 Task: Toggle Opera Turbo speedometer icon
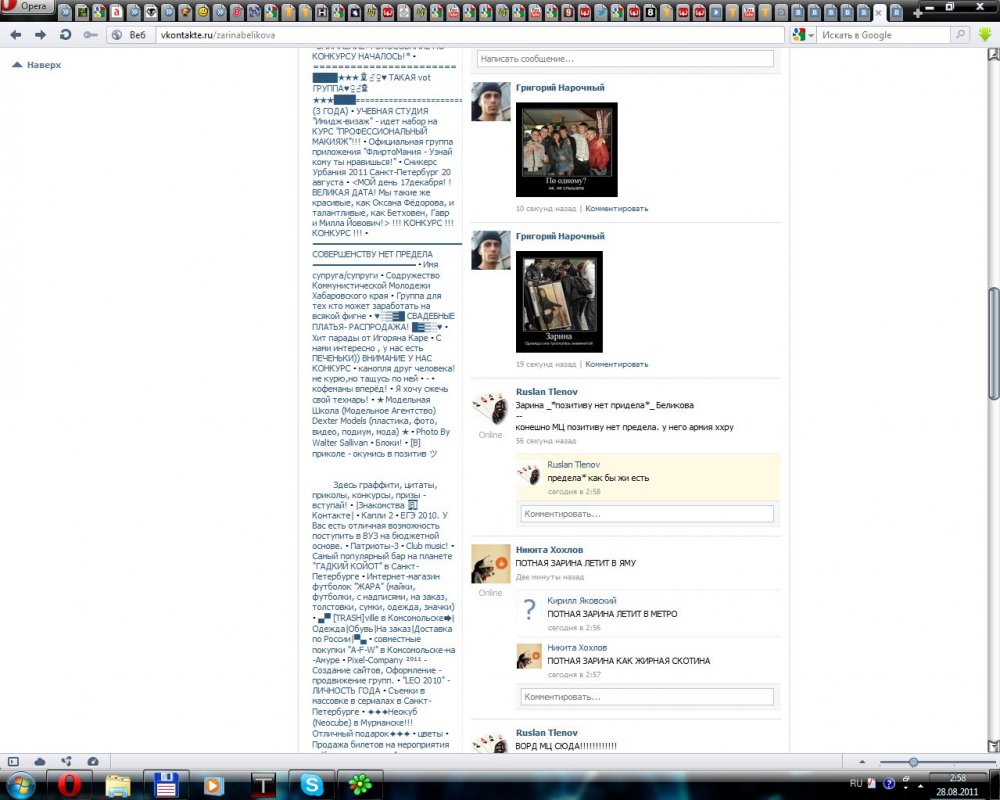click(93, 761)
